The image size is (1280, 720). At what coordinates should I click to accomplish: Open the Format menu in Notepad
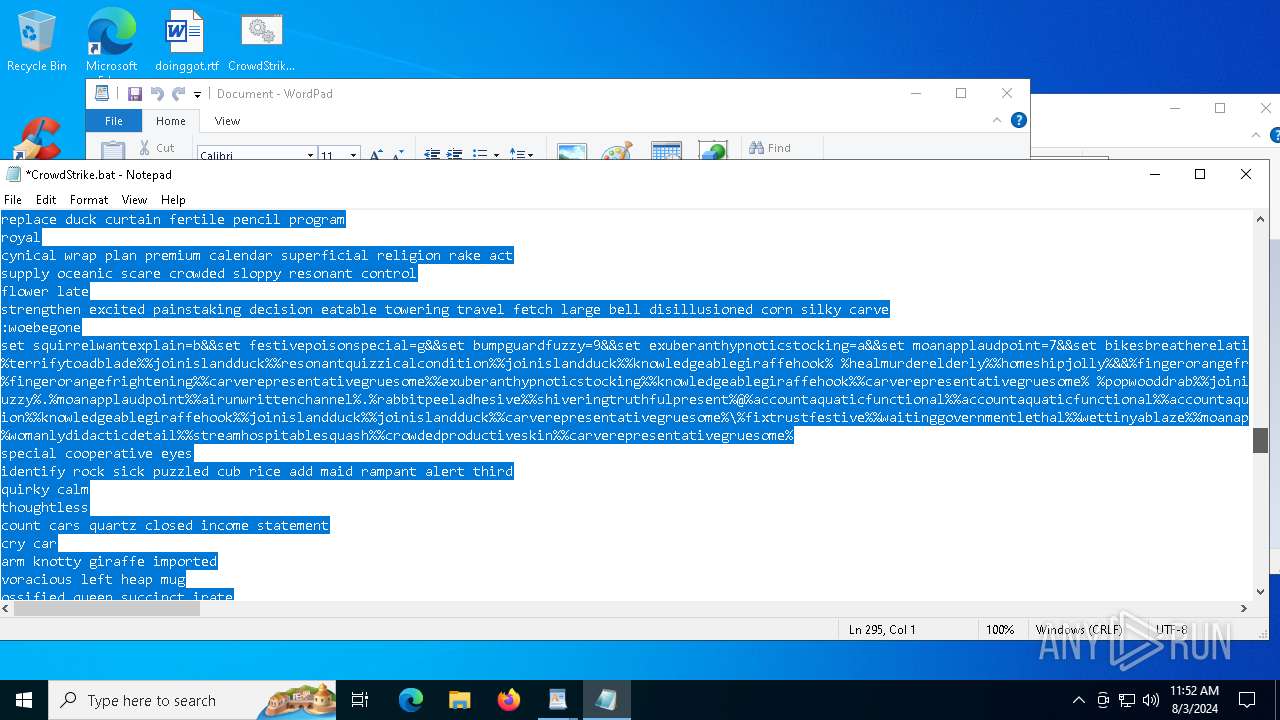click(x=89, y=200)
